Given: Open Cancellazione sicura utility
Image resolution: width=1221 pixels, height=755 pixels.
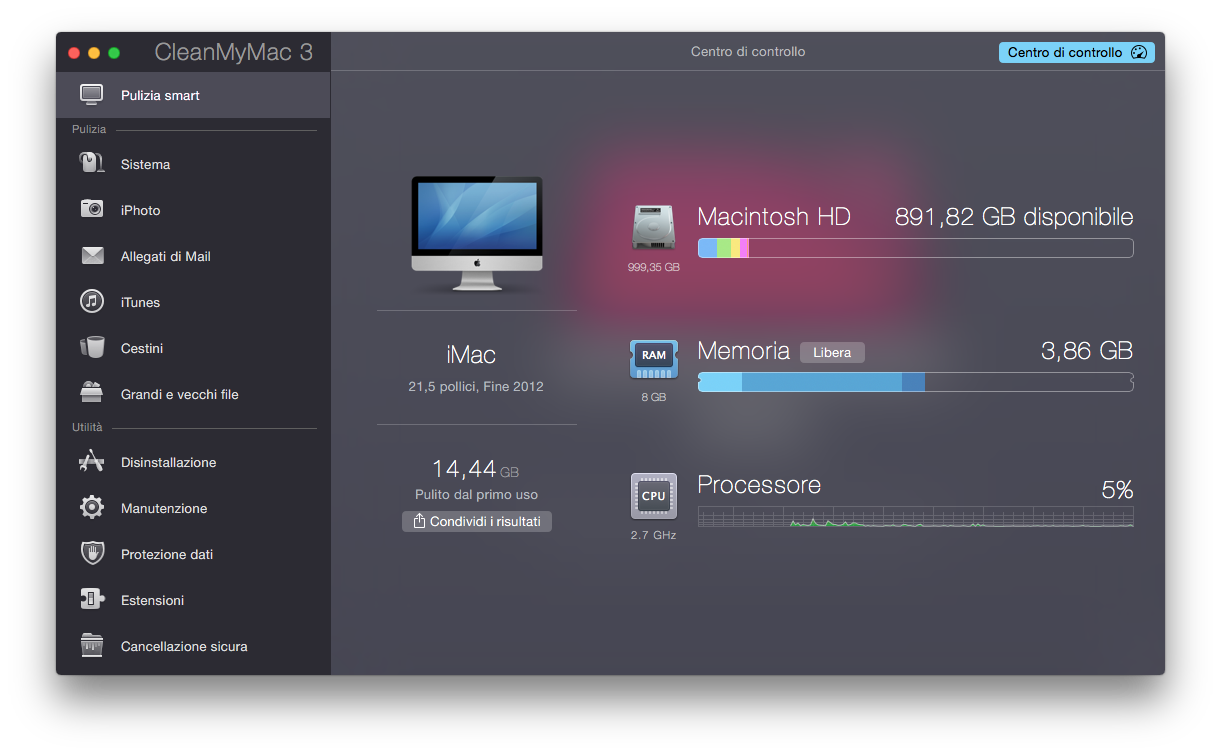Looking at the screenshot, I should click(x=193, y=646).
